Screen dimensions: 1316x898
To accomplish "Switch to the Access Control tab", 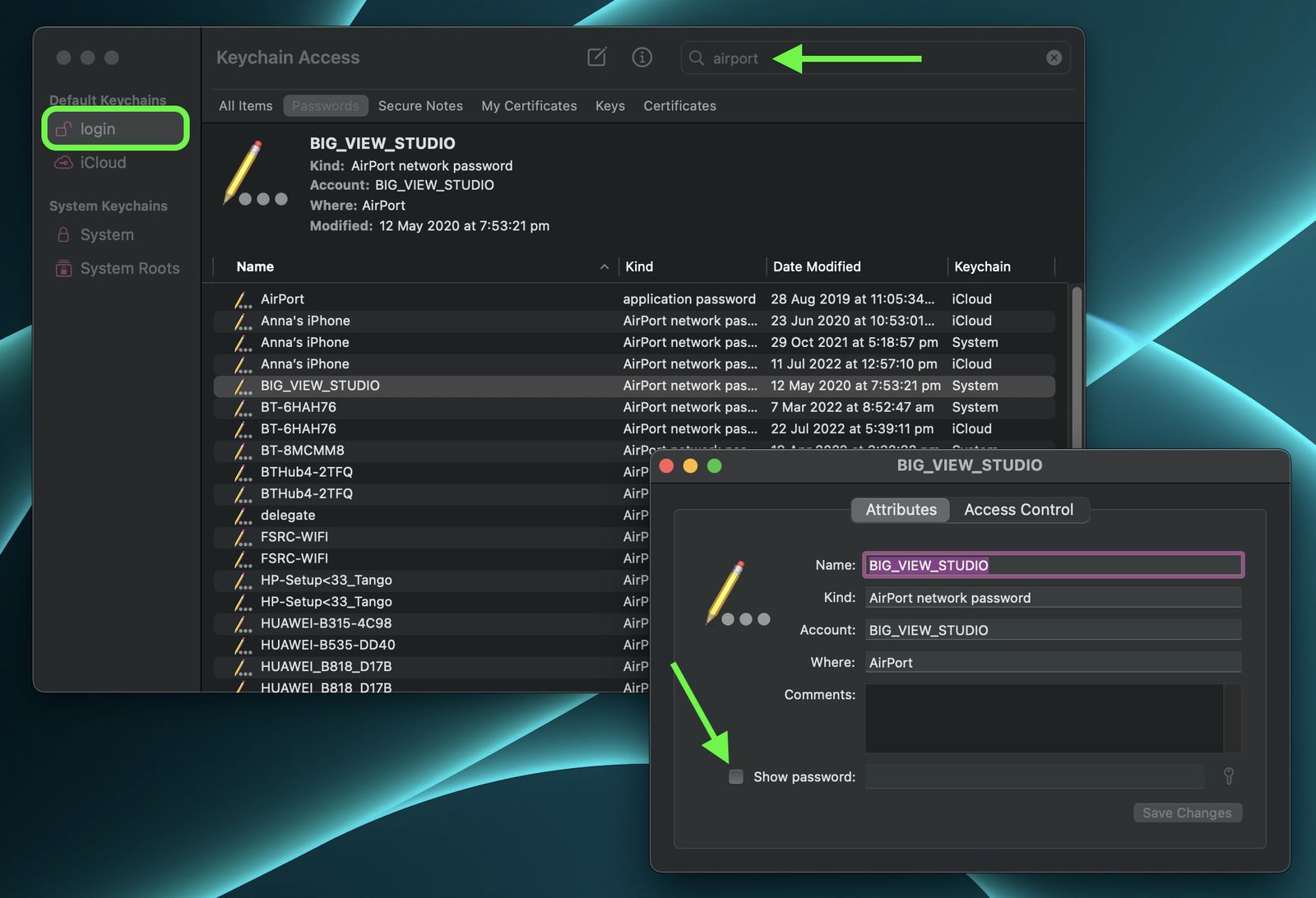I will click(1020, 510).
